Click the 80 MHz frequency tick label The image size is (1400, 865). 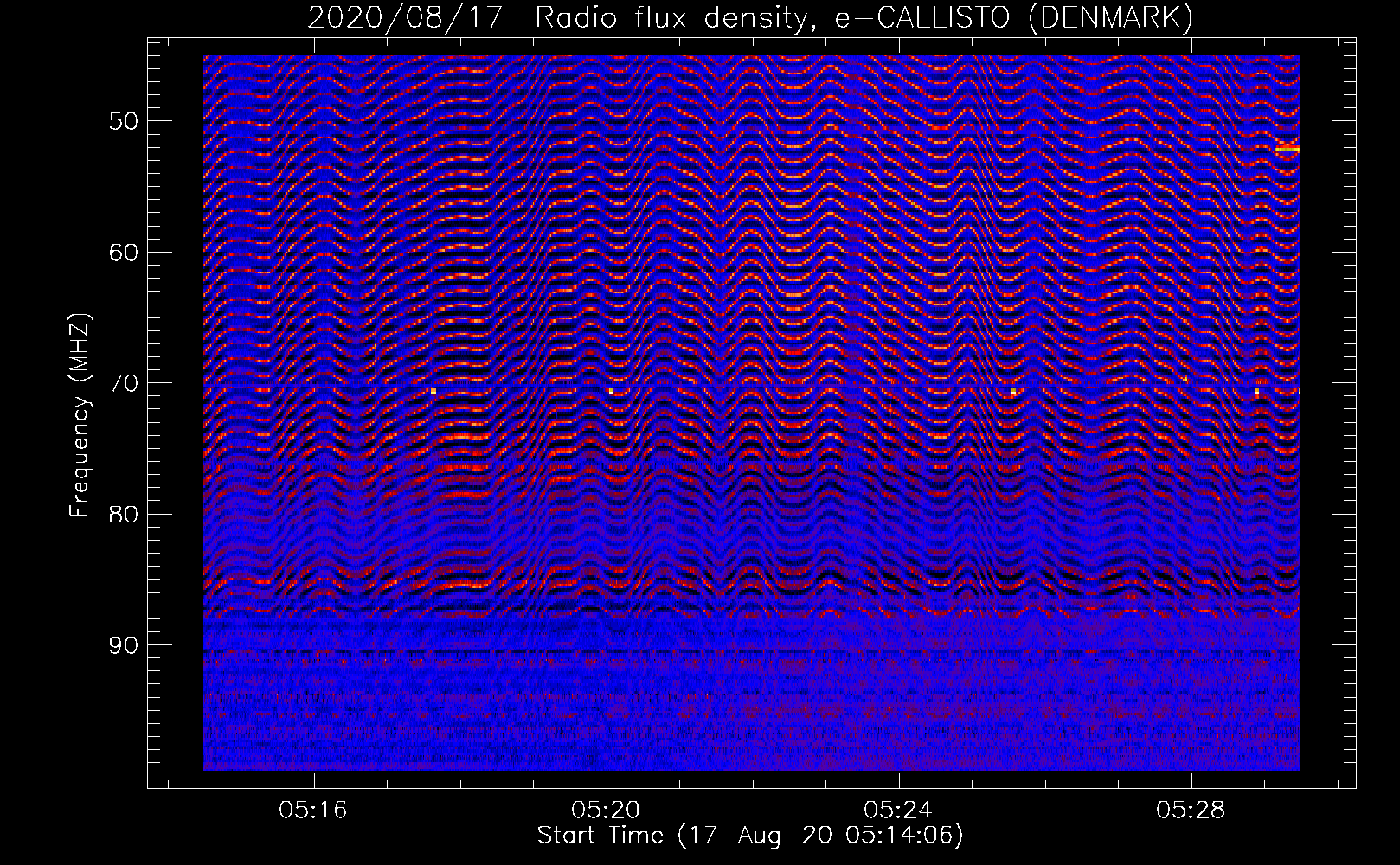125,514
